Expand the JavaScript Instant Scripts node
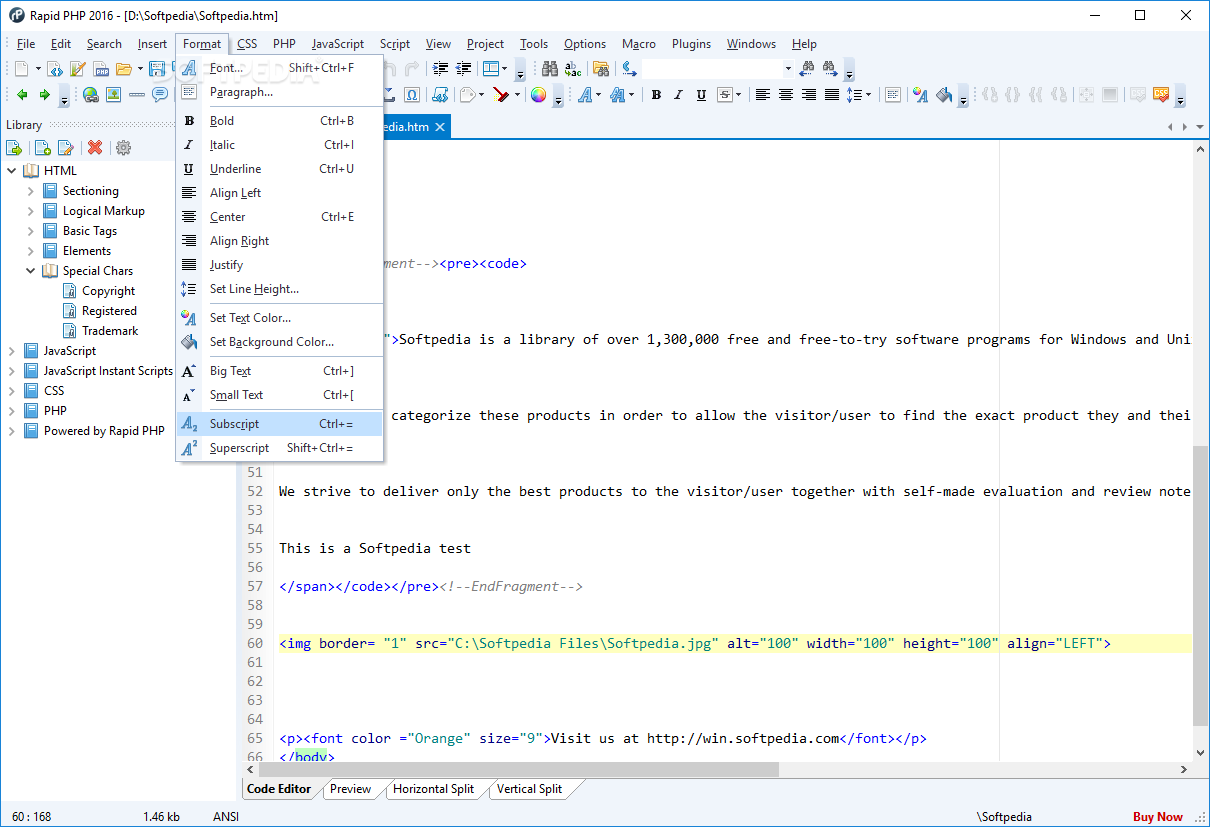The width and height of the screenshot is (1210, 827). (12, 371)
